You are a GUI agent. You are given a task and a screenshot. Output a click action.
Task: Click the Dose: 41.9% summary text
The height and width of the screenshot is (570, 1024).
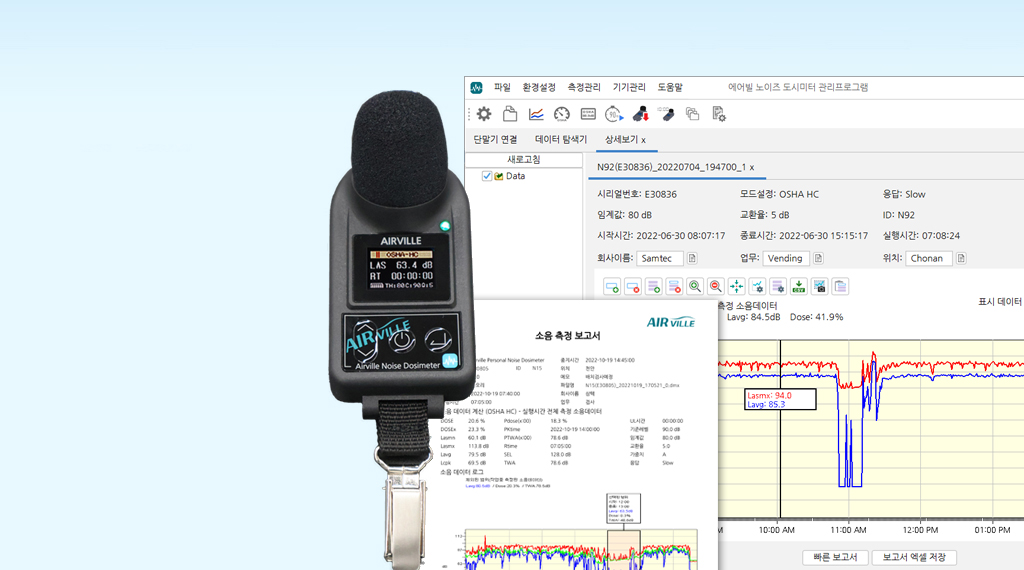pyautogui.click(x=816, y=317)
